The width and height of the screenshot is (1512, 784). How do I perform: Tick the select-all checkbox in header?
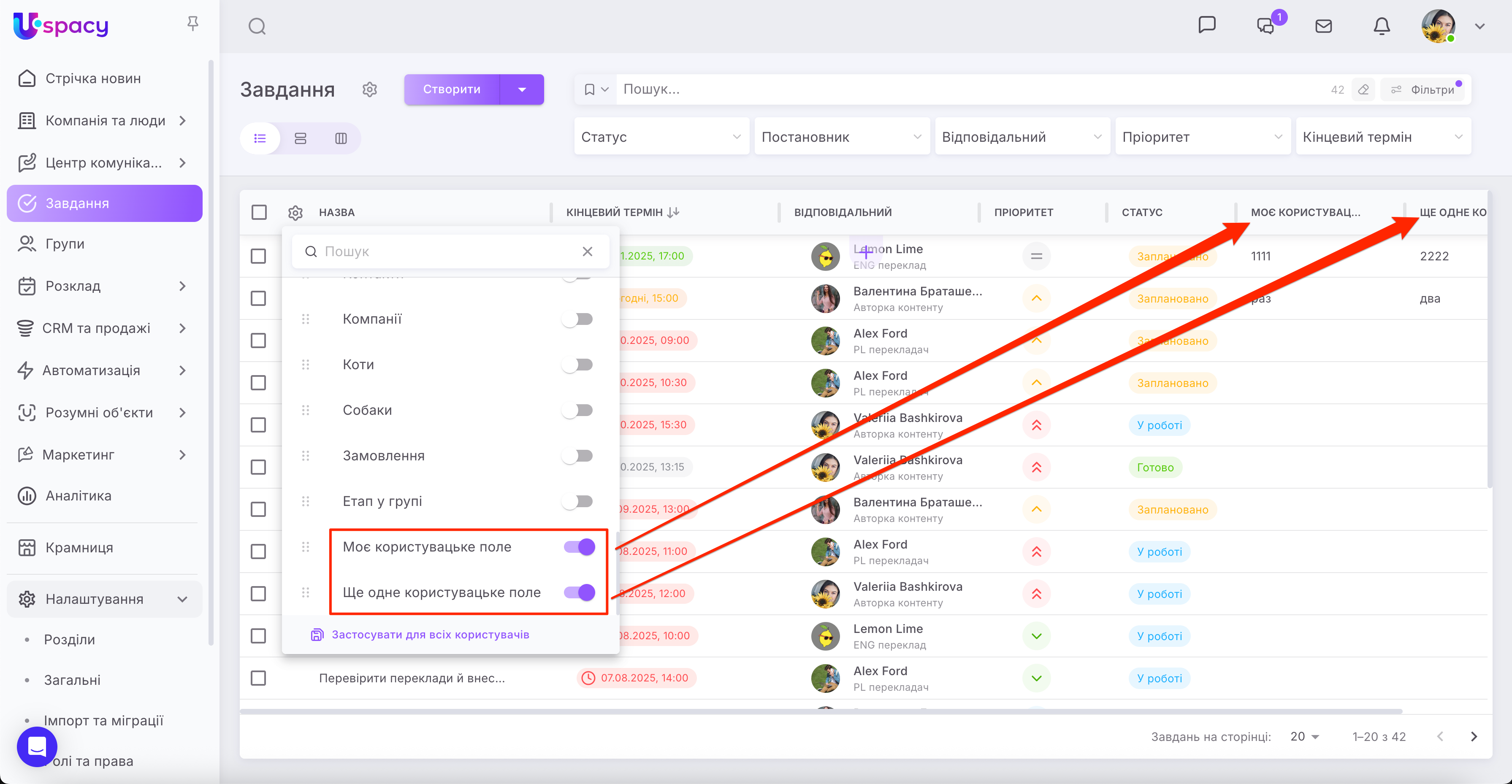pos(259,212)
